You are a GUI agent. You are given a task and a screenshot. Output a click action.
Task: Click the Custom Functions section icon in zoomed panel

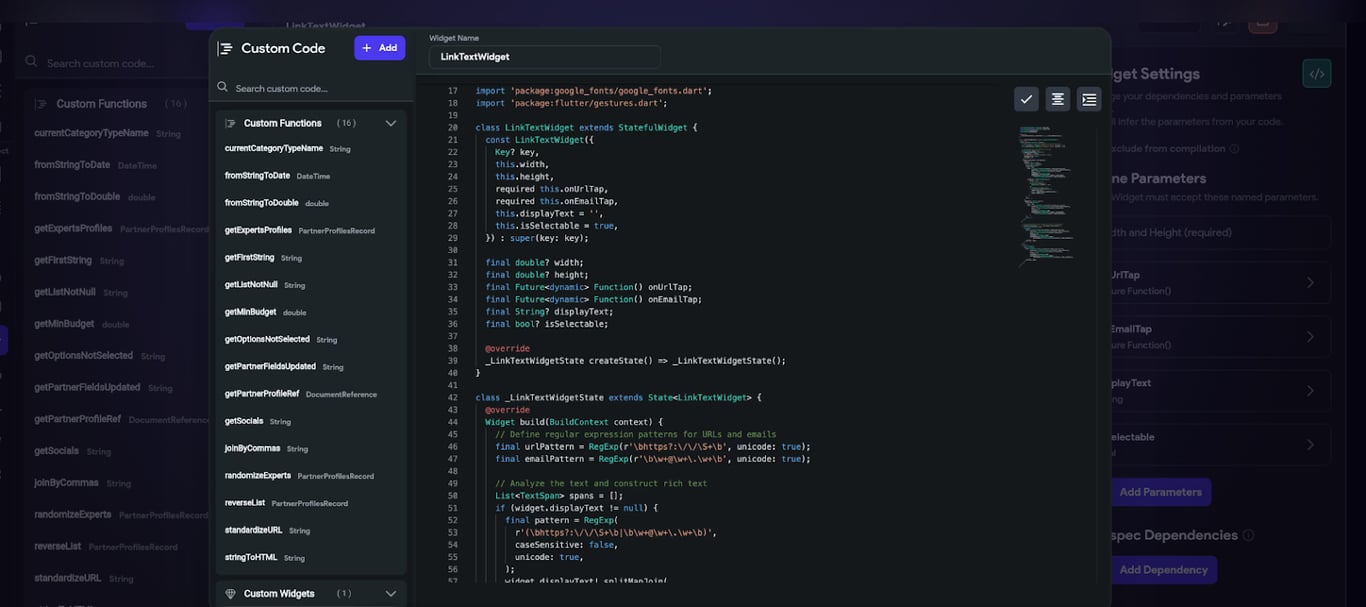230,123
